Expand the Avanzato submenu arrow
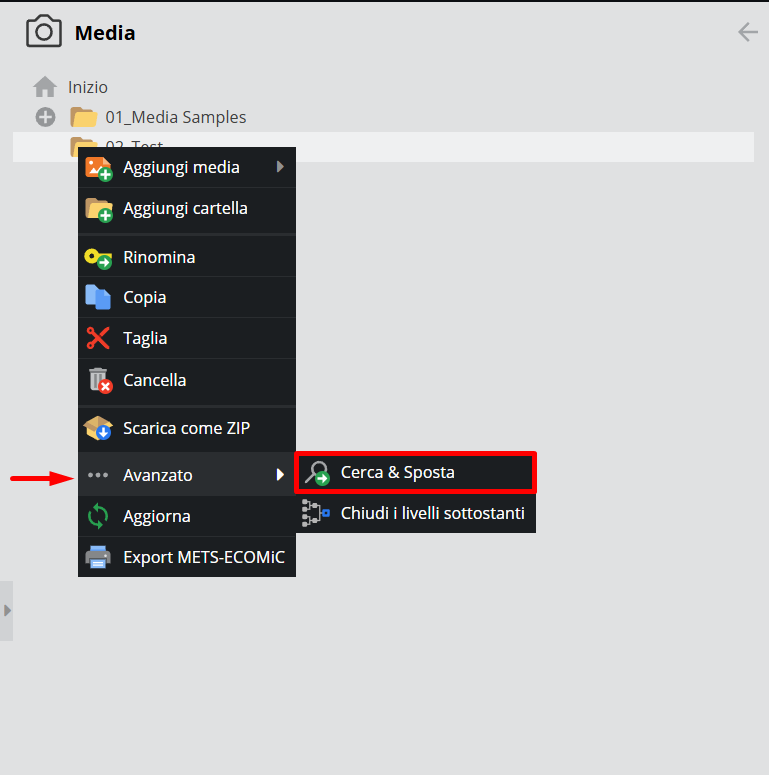Viewport: 769px width, 775px height. click(281, 475)
